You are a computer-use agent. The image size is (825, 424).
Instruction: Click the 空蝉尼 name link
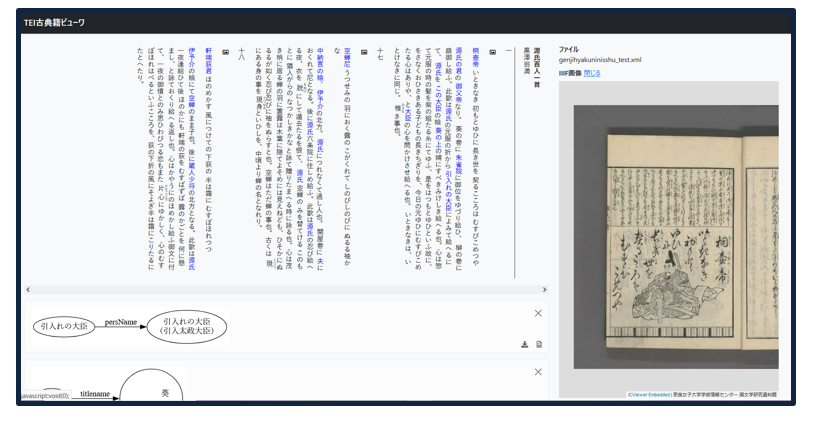(347, 57)
